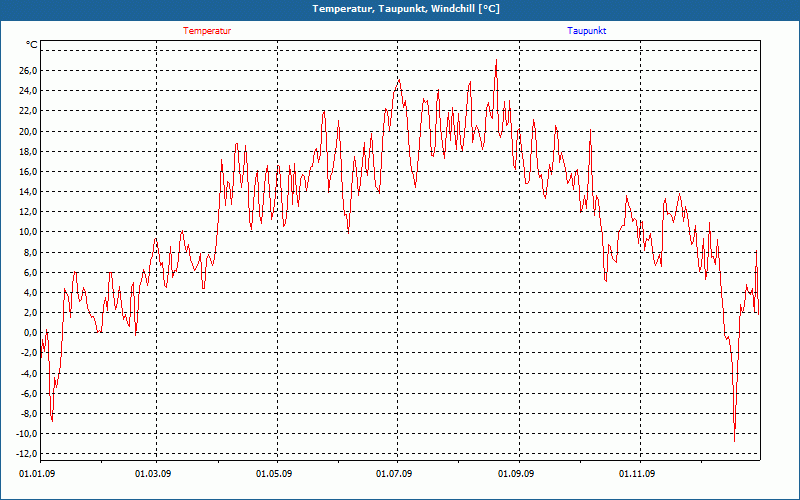Select the -4,0 y-axis value
The width and height of the screenshot is (800, 500).
pos(29,373)
